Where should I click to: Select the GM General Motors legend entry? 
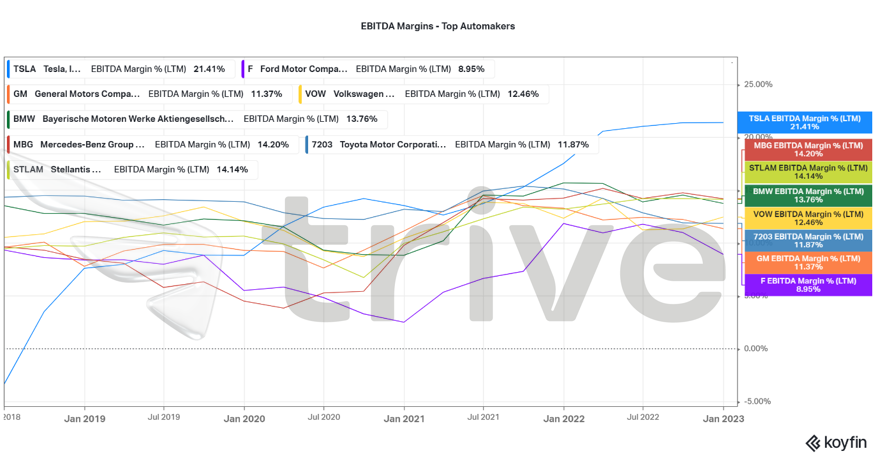[148, 94]
